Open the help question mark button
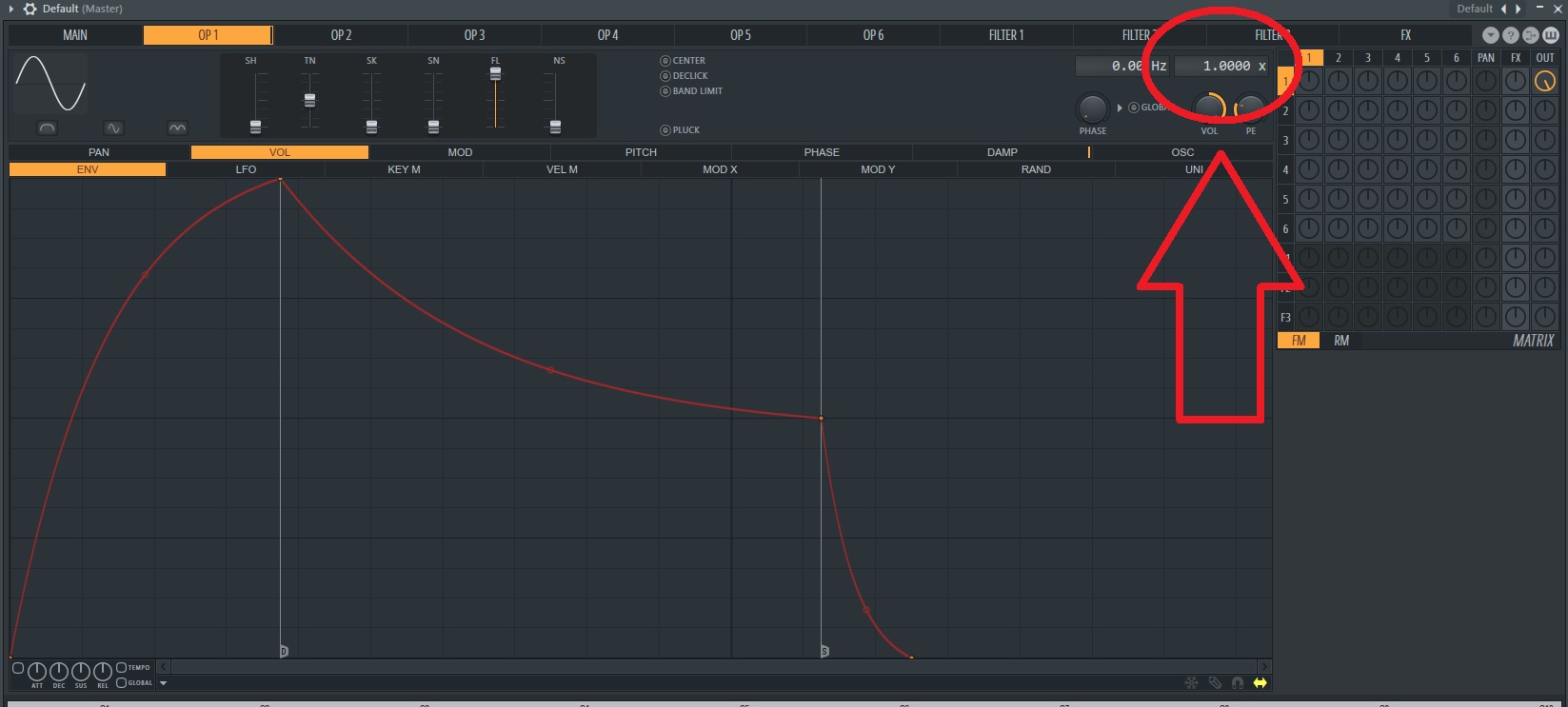 click(x=1511, y=35)
